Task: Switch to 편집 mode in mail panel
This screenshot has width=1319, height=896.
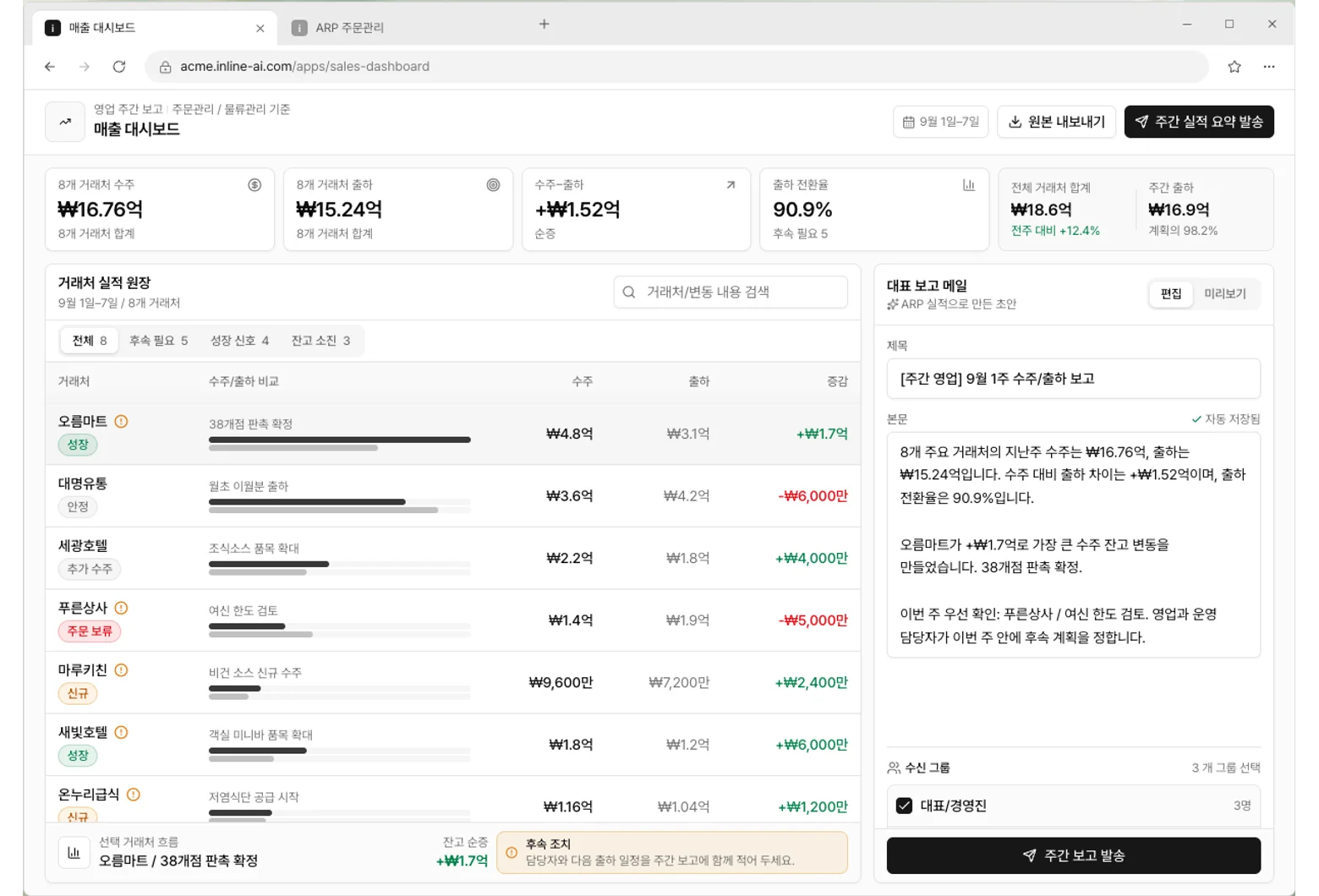Action: pyautogui.click(x=1171, y=293)
